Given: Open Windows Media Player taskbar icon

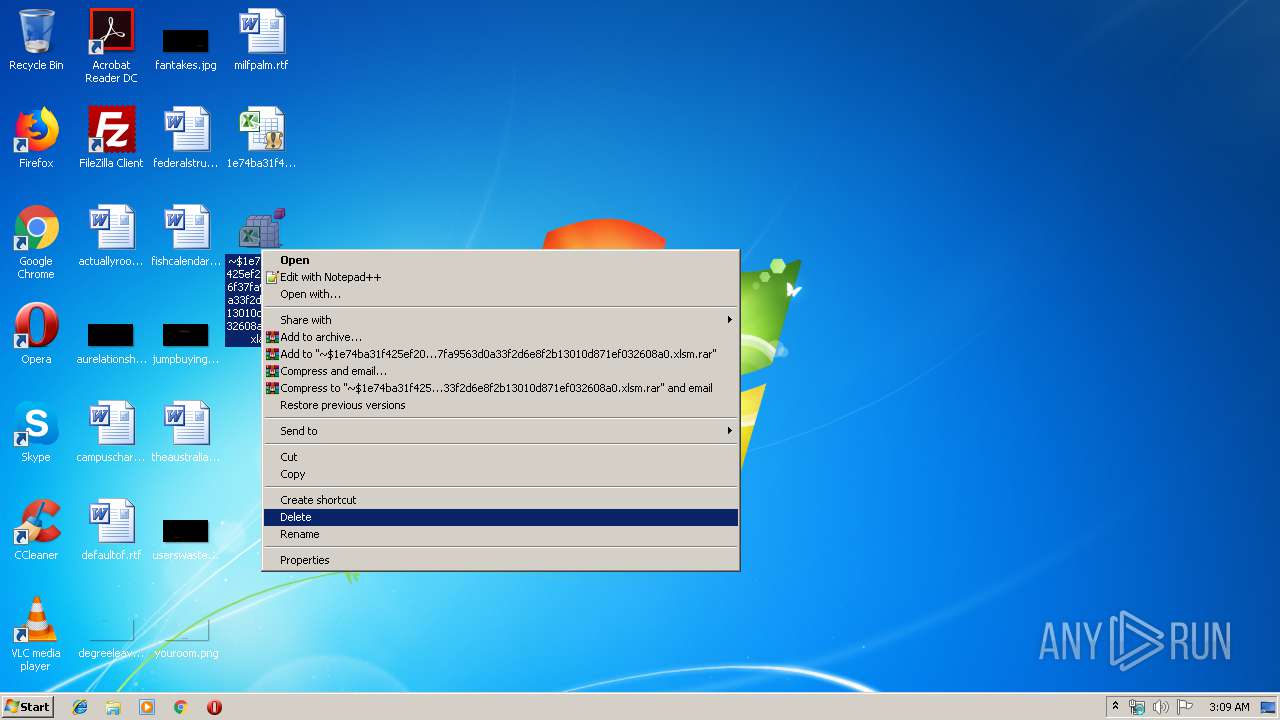Looking at the screenshot, I should tap(147, 707).
